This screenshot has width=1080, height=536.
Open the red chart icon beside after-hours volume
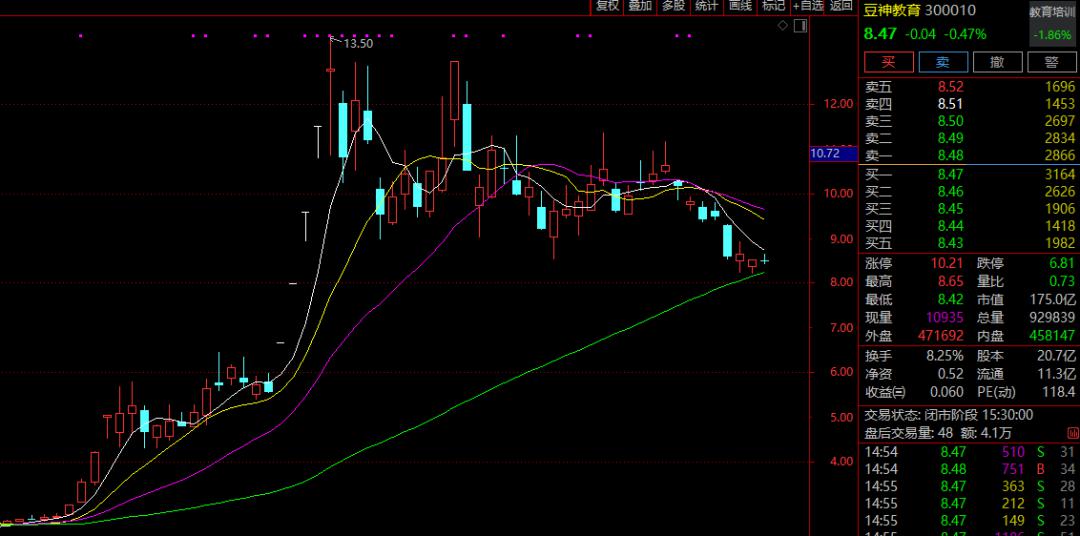click(x=1072, y=433)
